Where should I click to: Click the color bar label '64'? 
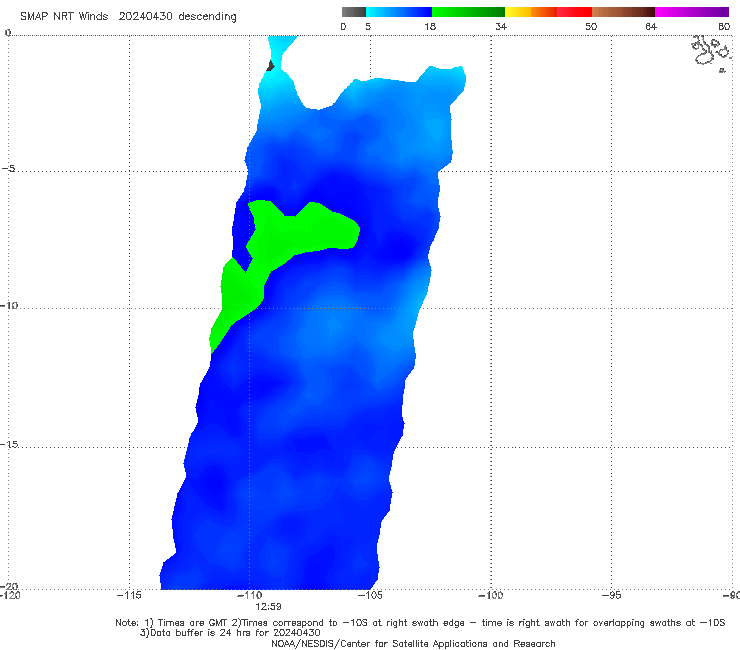(x=651, y=26)
